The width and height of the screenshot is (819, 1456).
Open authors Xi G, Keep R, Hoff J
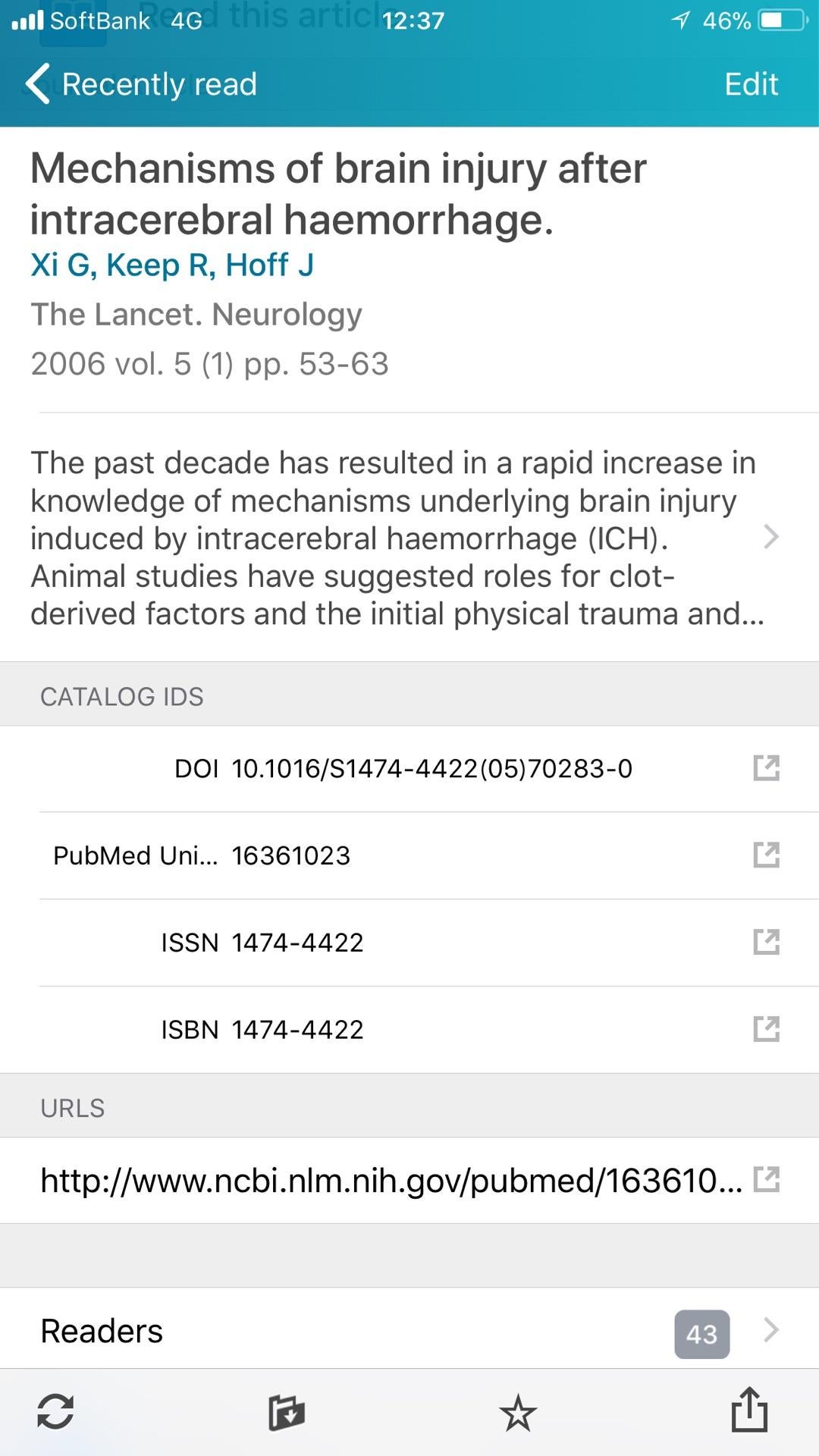point(172,265)
